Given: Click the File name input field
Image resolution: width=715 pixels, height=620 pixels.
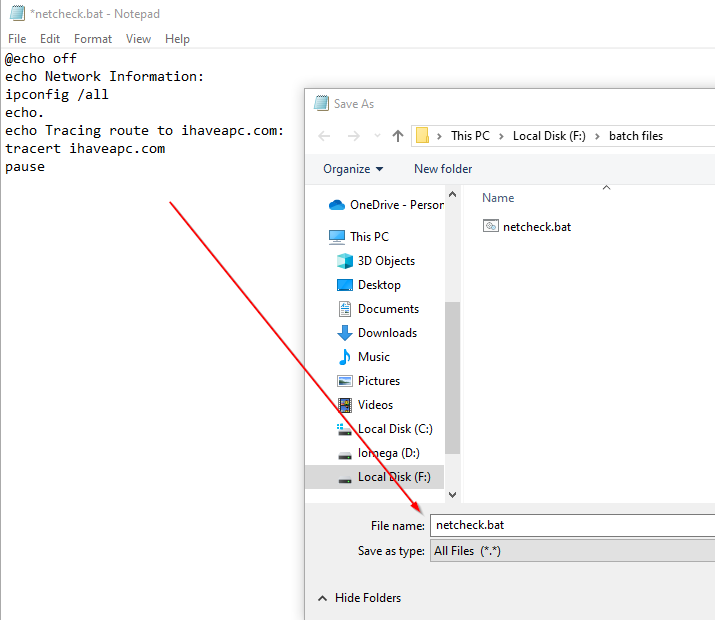Looking at the screenshot, I should 572,525.
